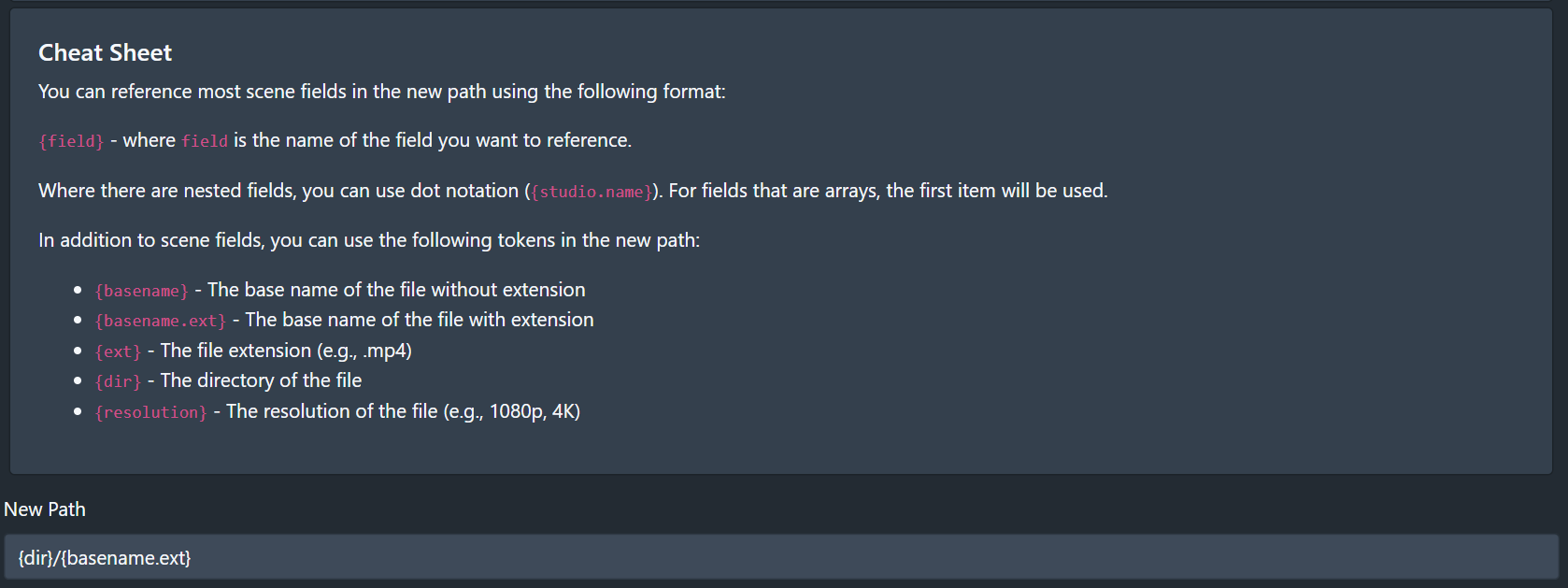Click the inline 'field' code word
Image resolution: width=1568 pixels, height=588 pixels.
205,141
